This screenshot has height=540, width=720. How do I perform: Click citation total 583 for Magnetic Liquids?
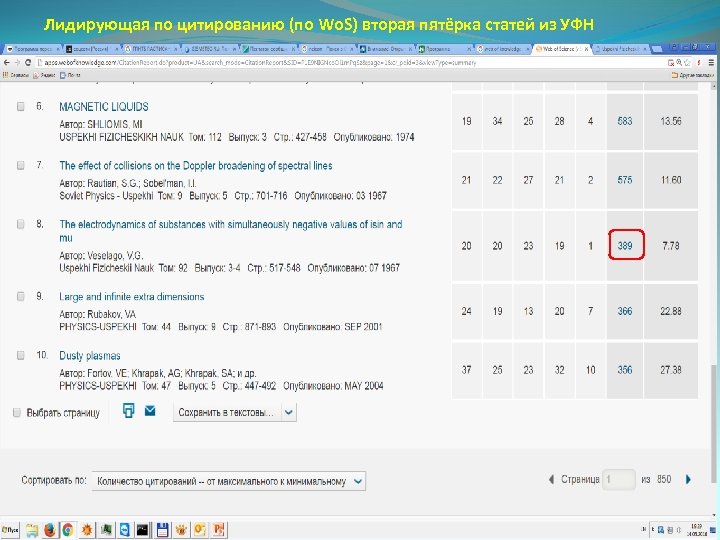click(x=624, y=121)
